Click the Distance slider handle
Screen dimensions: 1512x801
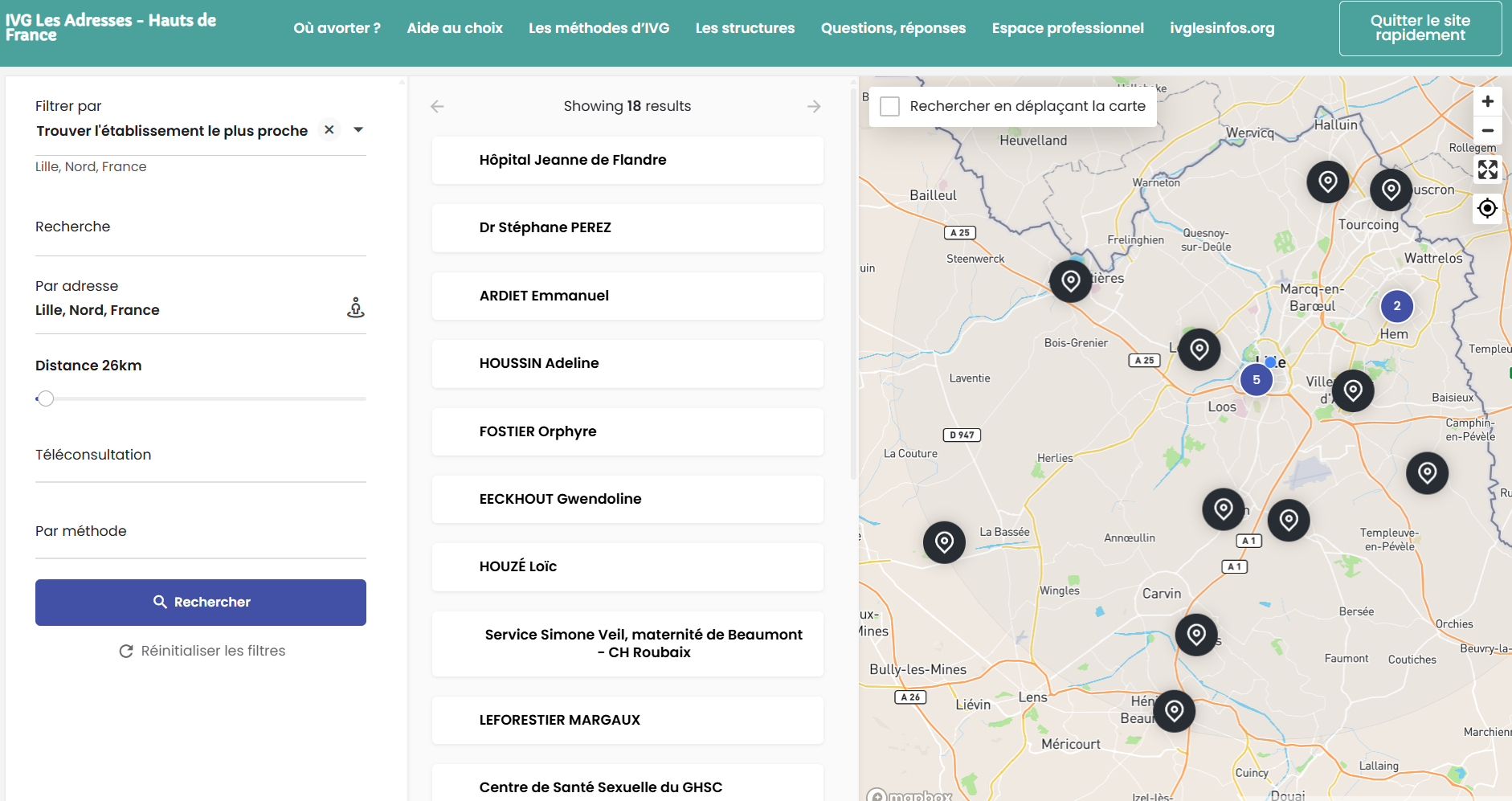click(46, 398)
